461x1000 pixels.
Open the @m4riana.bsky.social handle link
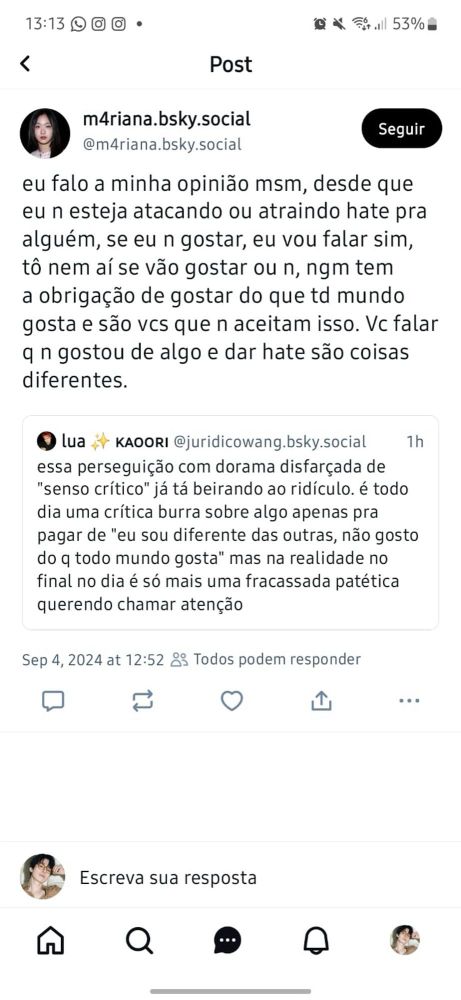pos(163,145)
